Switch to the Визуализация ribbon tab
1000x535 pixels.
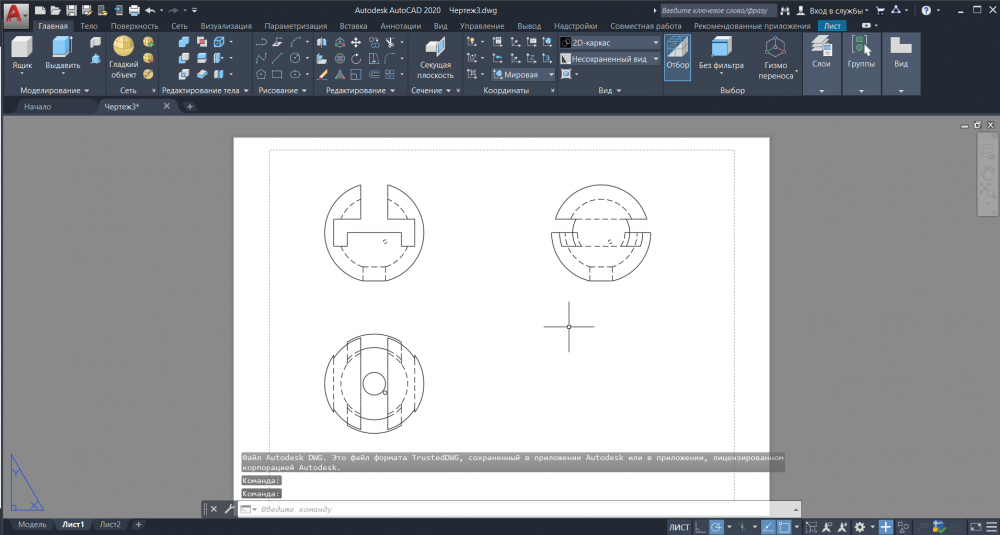[226, 26]
